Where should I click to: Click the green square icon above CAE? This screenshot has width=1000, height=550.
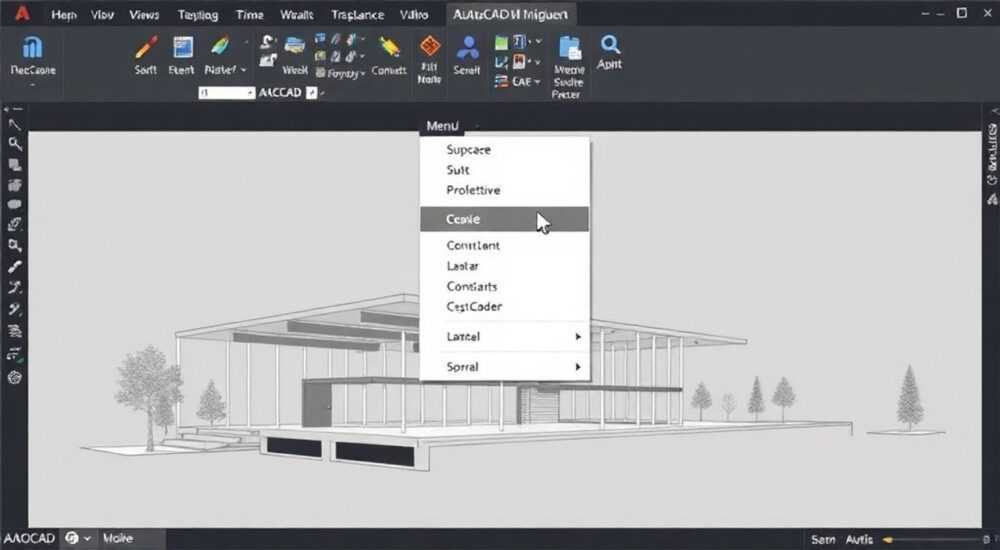(x=501, y=43)
